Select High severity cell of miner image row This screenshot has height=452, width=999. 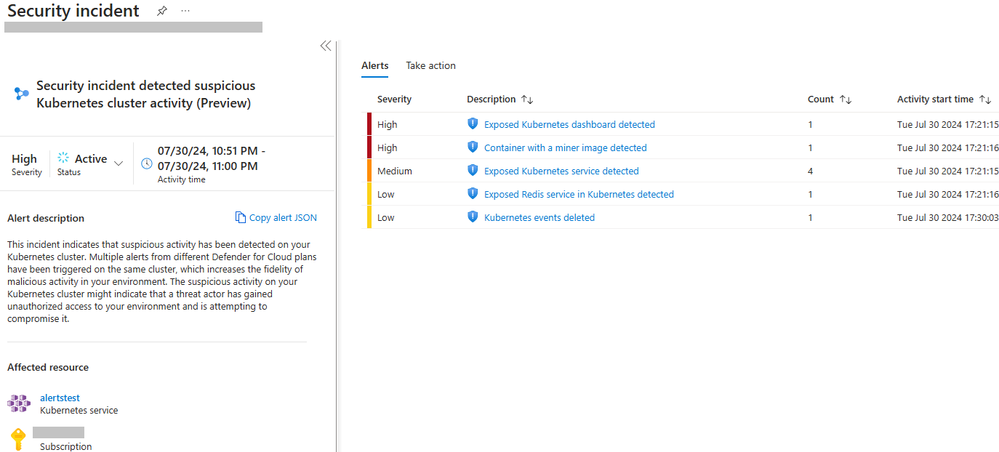point(387,148)
